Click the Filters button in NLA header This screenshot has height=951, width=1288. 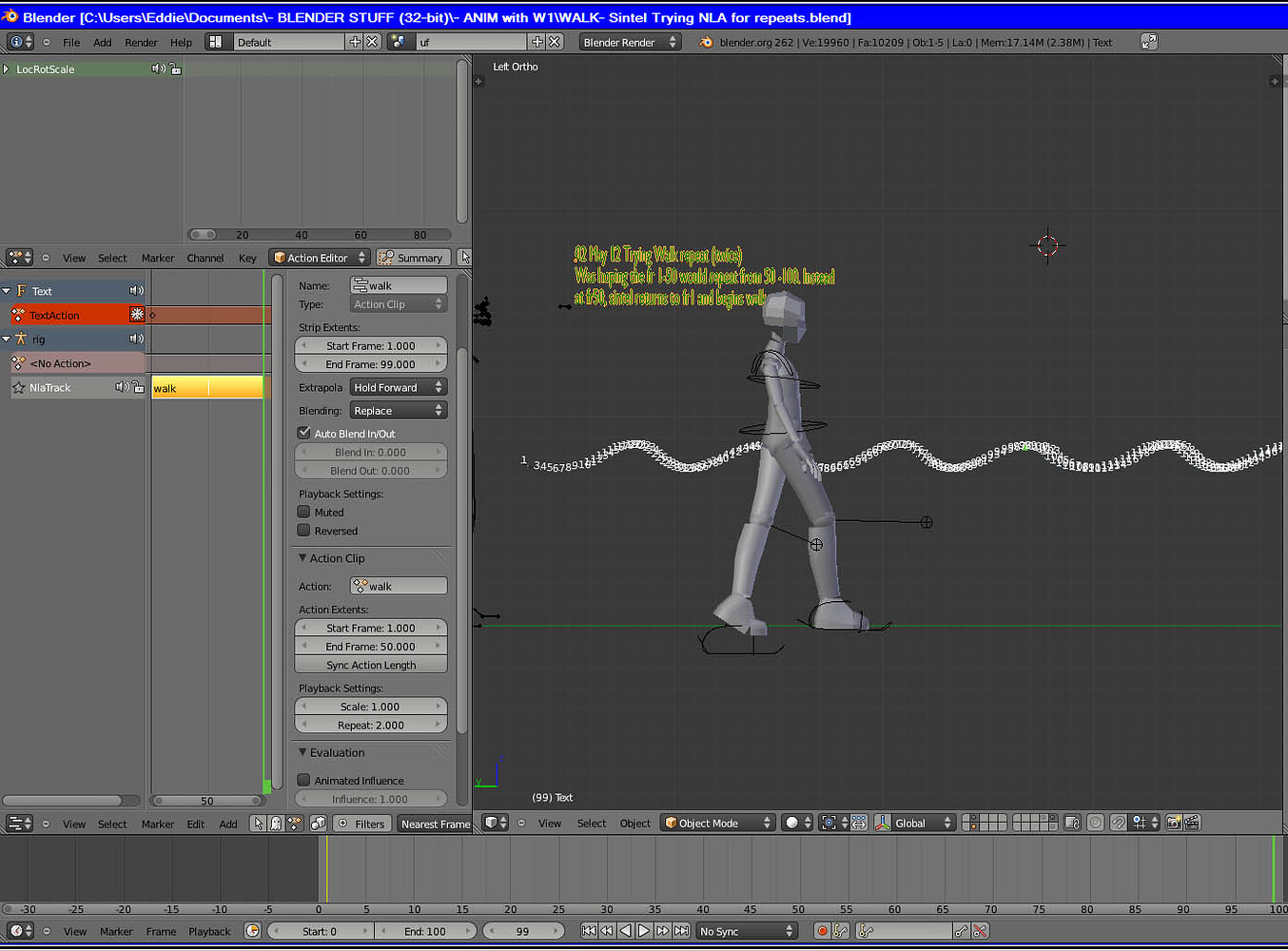tap(361, 824)
